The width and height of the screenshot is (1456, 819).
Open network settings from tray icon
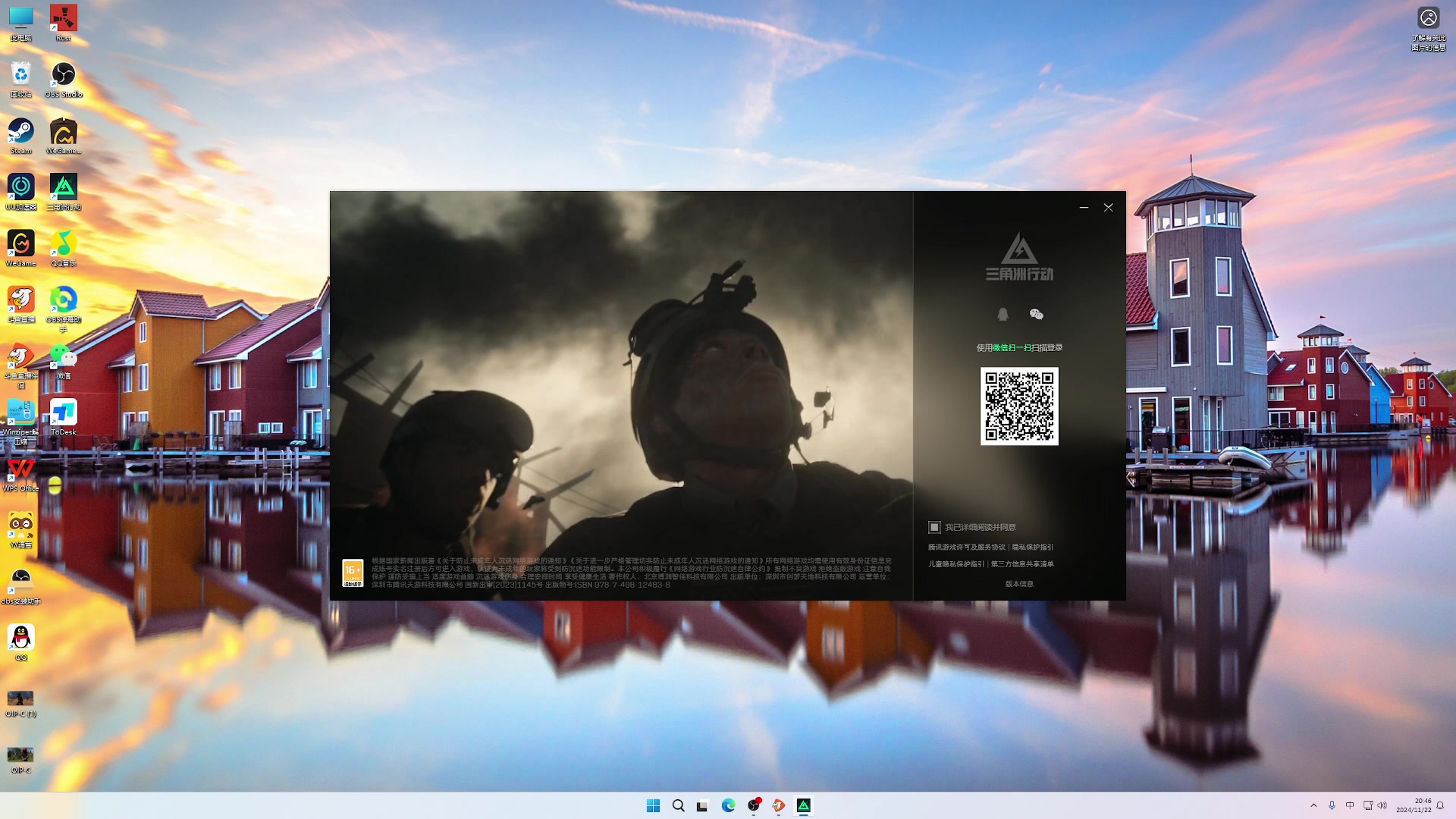pos(1368,805)
